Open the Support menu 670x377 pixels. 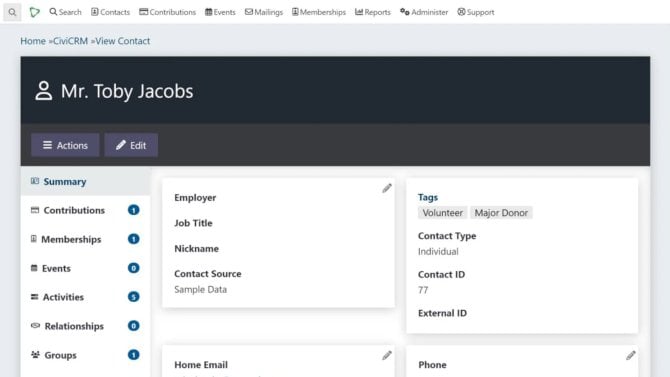point(476,12)
